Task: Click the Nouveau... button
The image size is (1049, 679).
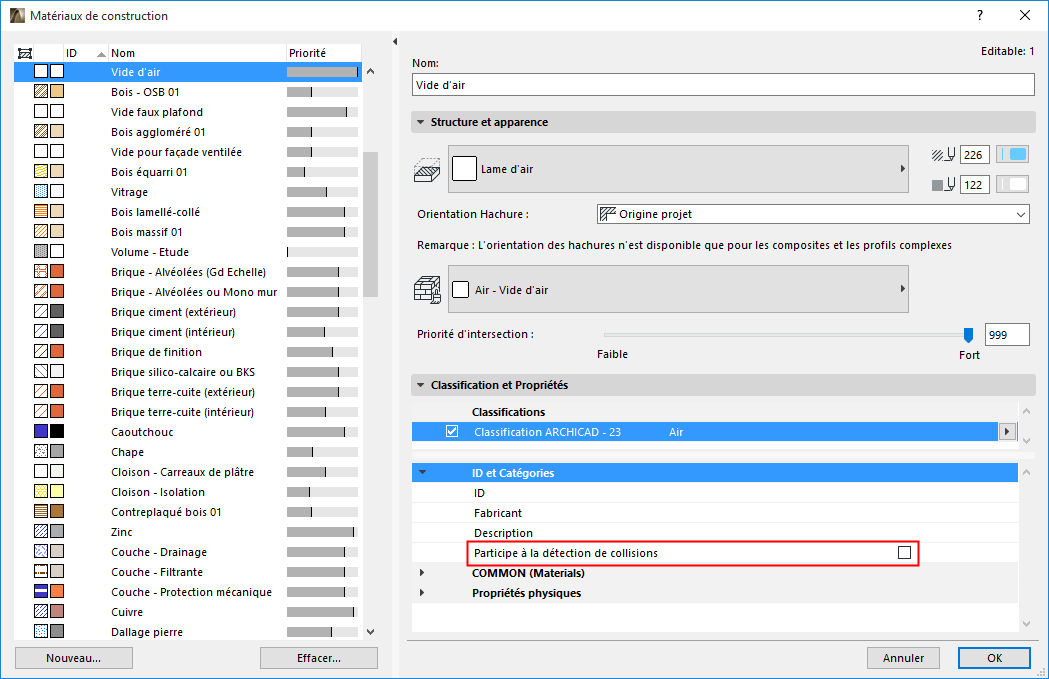Action: 73,657
